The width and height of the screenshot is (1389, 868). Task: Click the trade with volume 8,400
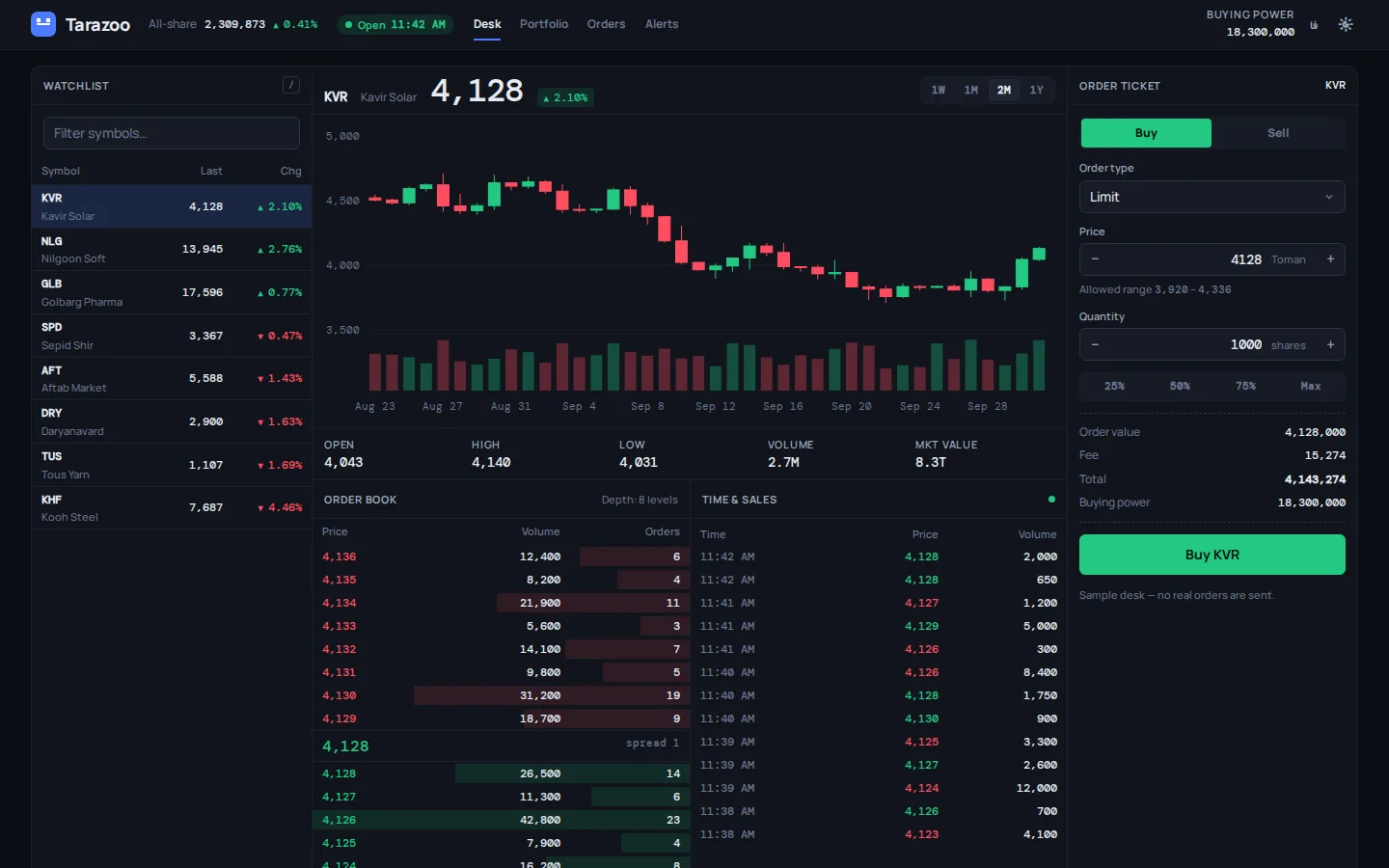point(879,672)
